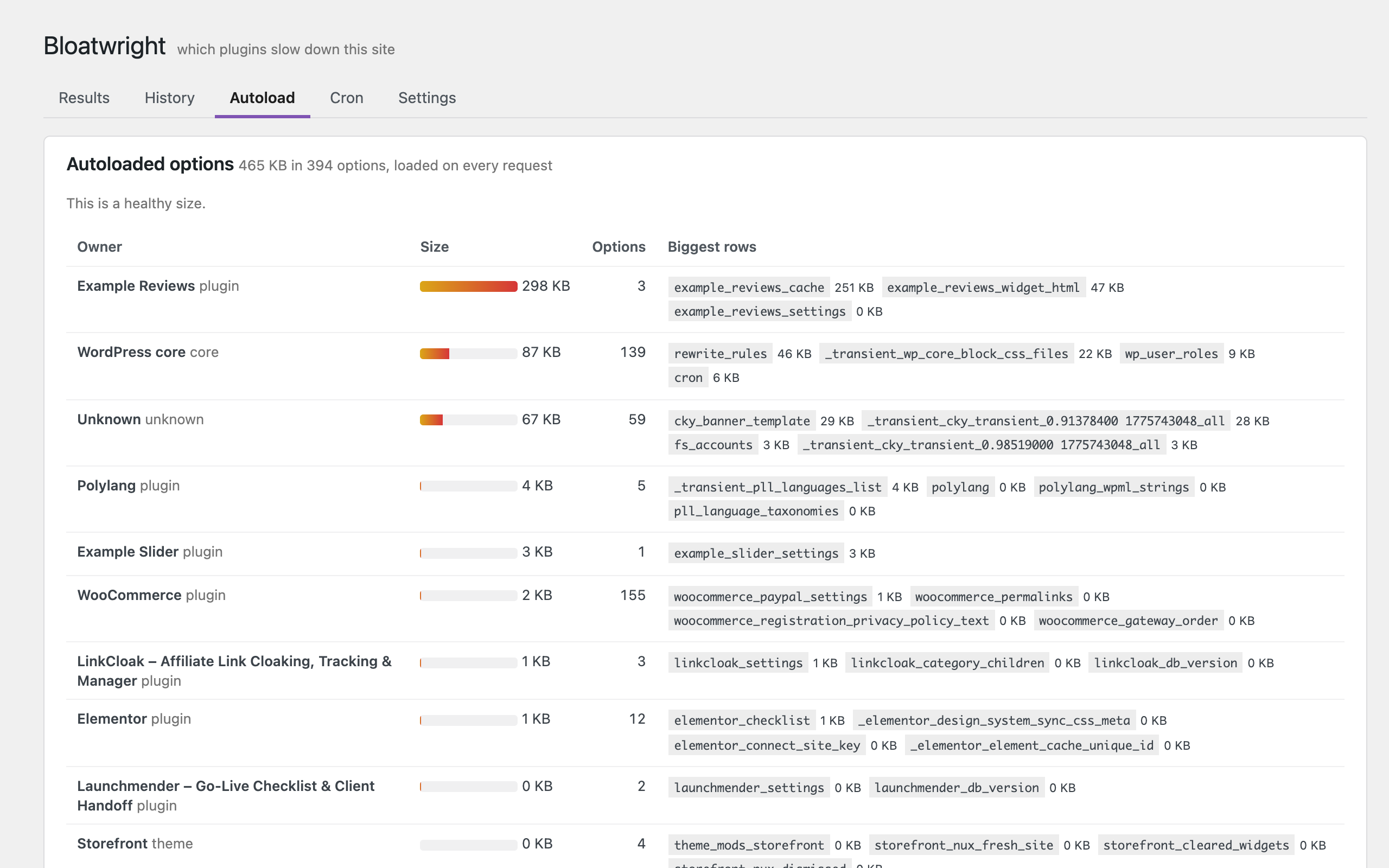The width and height of the screenshot is (1389, 868).
Task: Select elementor_connect_site_key tag
Action: click(x=767, y=746)
